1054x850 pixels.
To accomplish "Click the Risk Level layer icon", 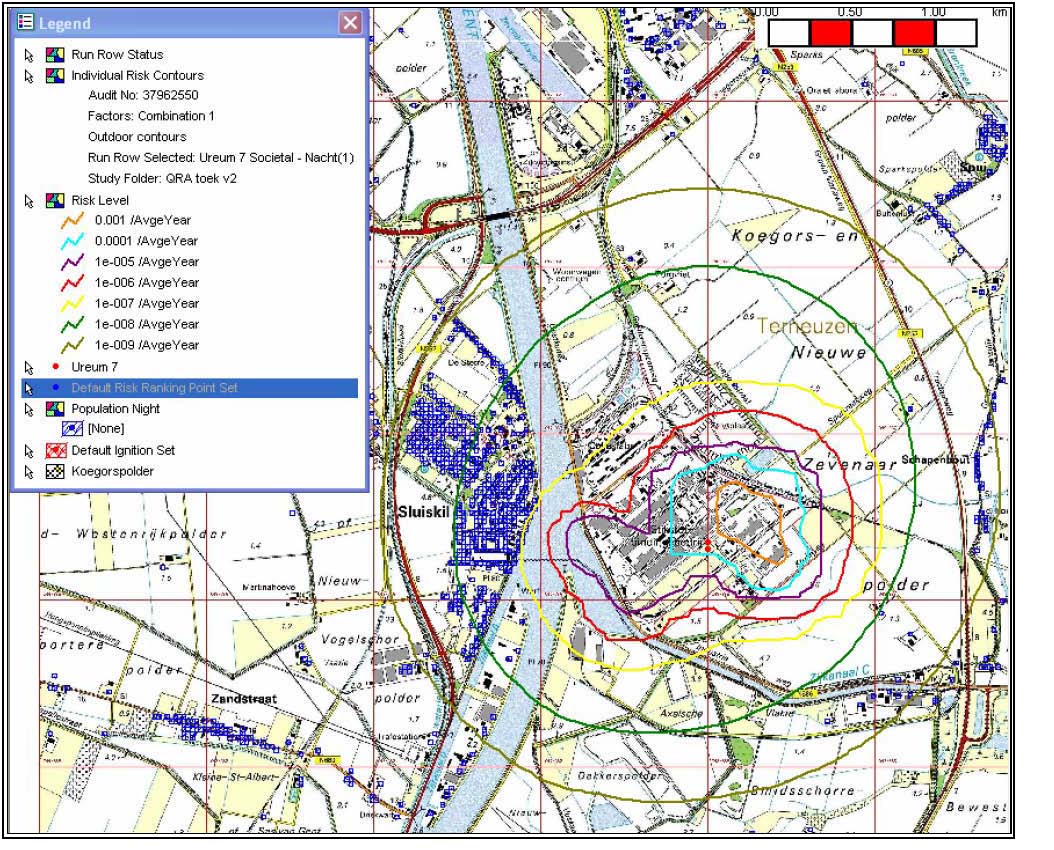I will (x=55, y=200).
